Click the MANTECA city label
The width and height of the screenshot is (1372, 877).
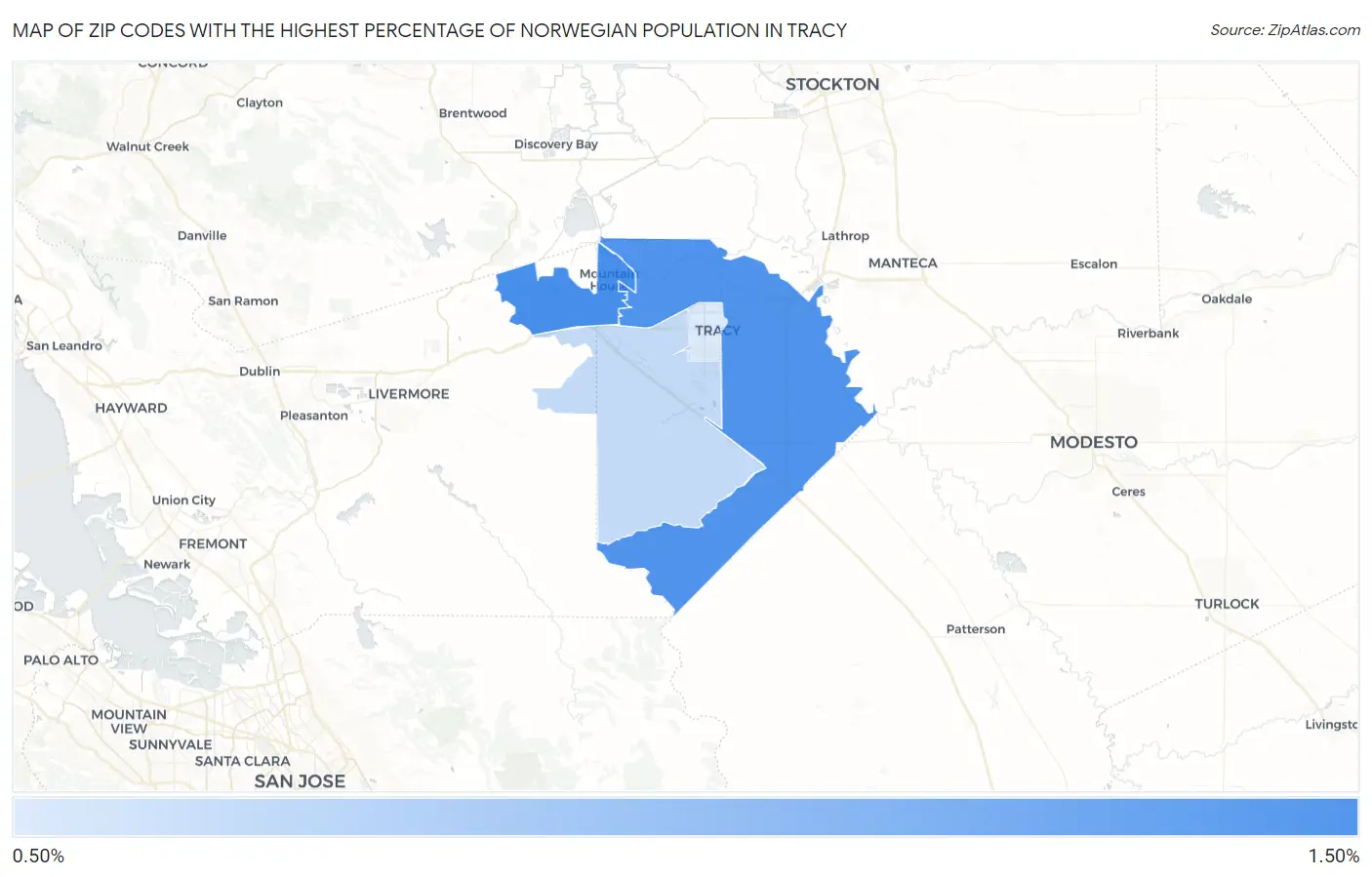pyautogui.click(x=903, y=263)
